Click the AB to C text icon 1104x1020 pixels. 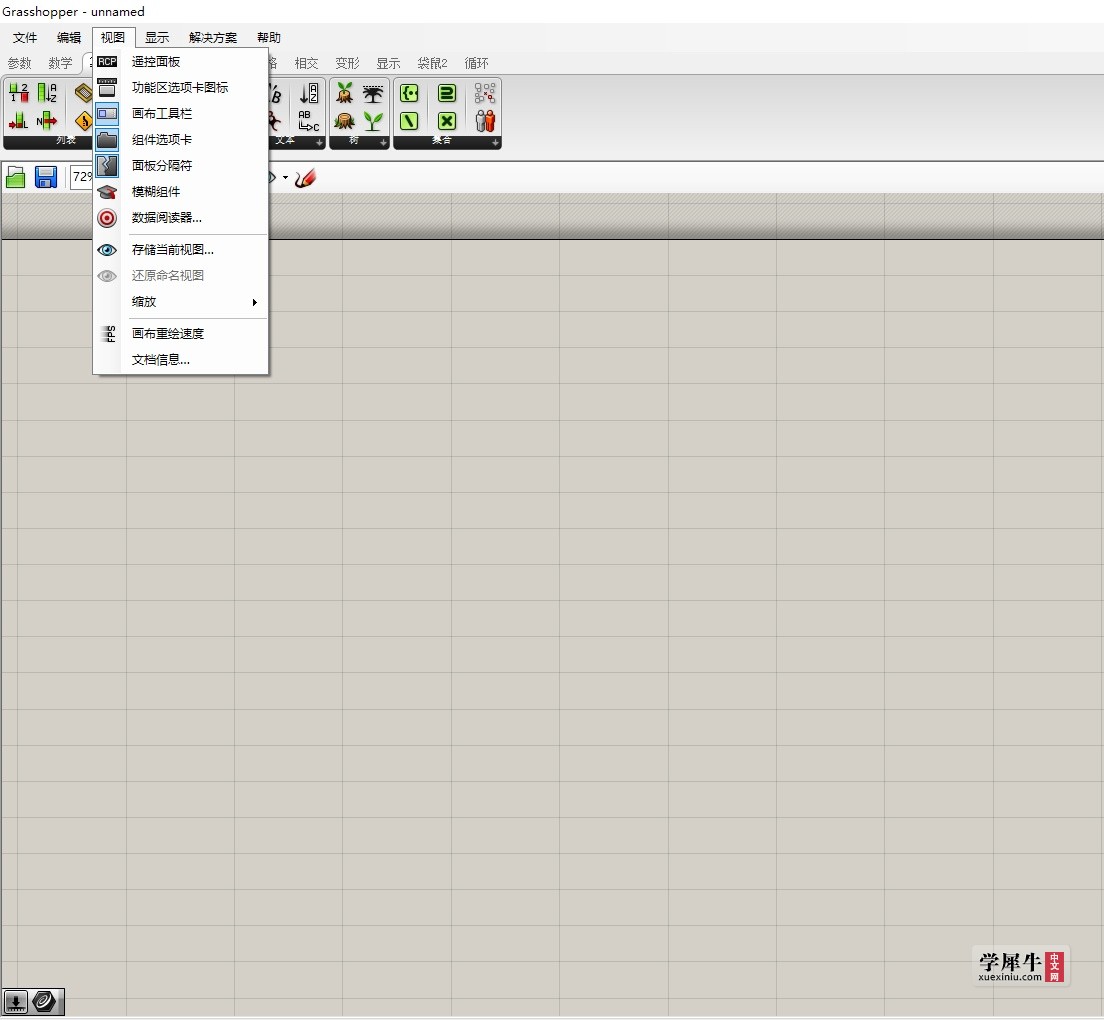tap(309, 121)
